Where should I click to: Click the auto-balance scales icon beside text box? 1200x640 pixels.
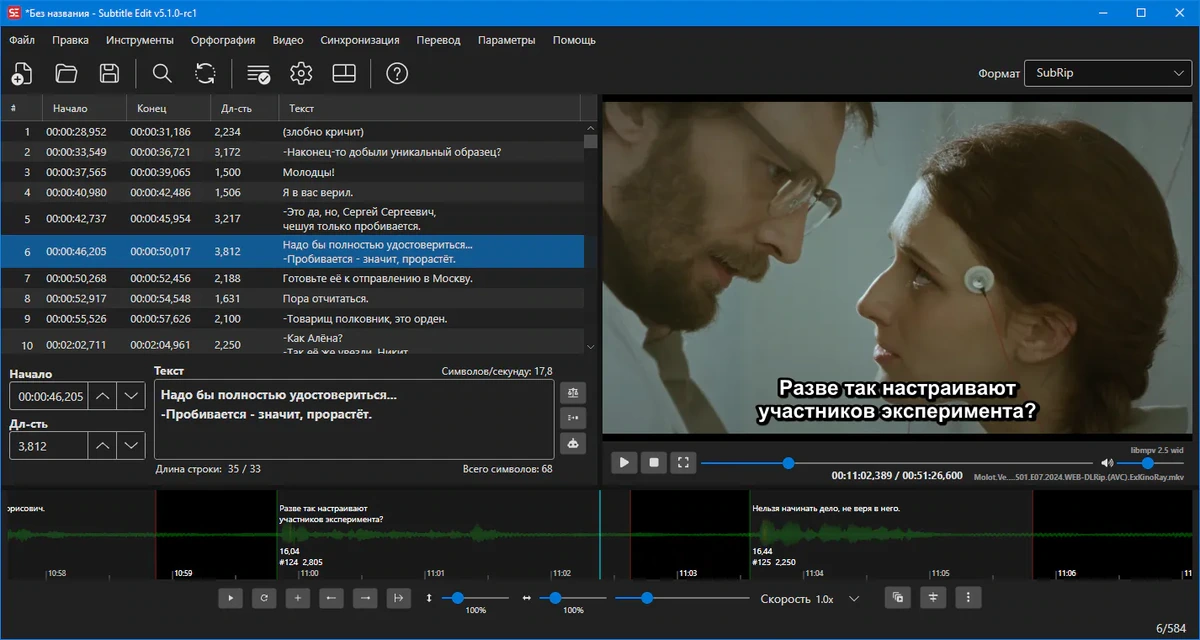point(574,392)
